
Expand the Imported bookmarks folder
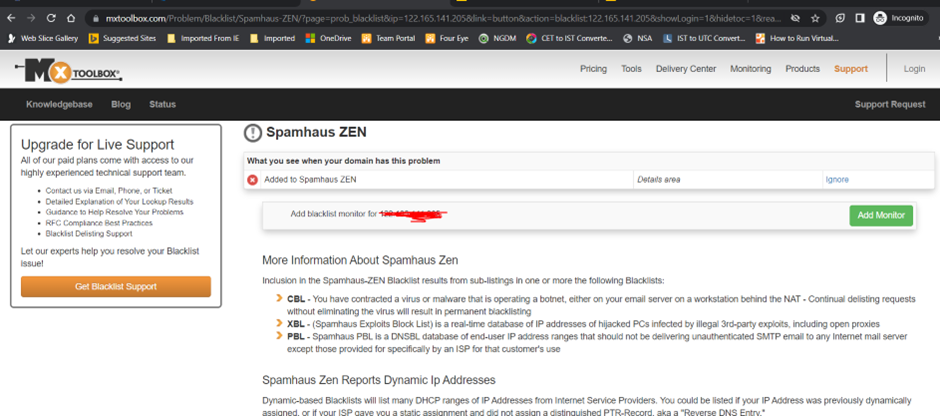(x=273, y=38)
